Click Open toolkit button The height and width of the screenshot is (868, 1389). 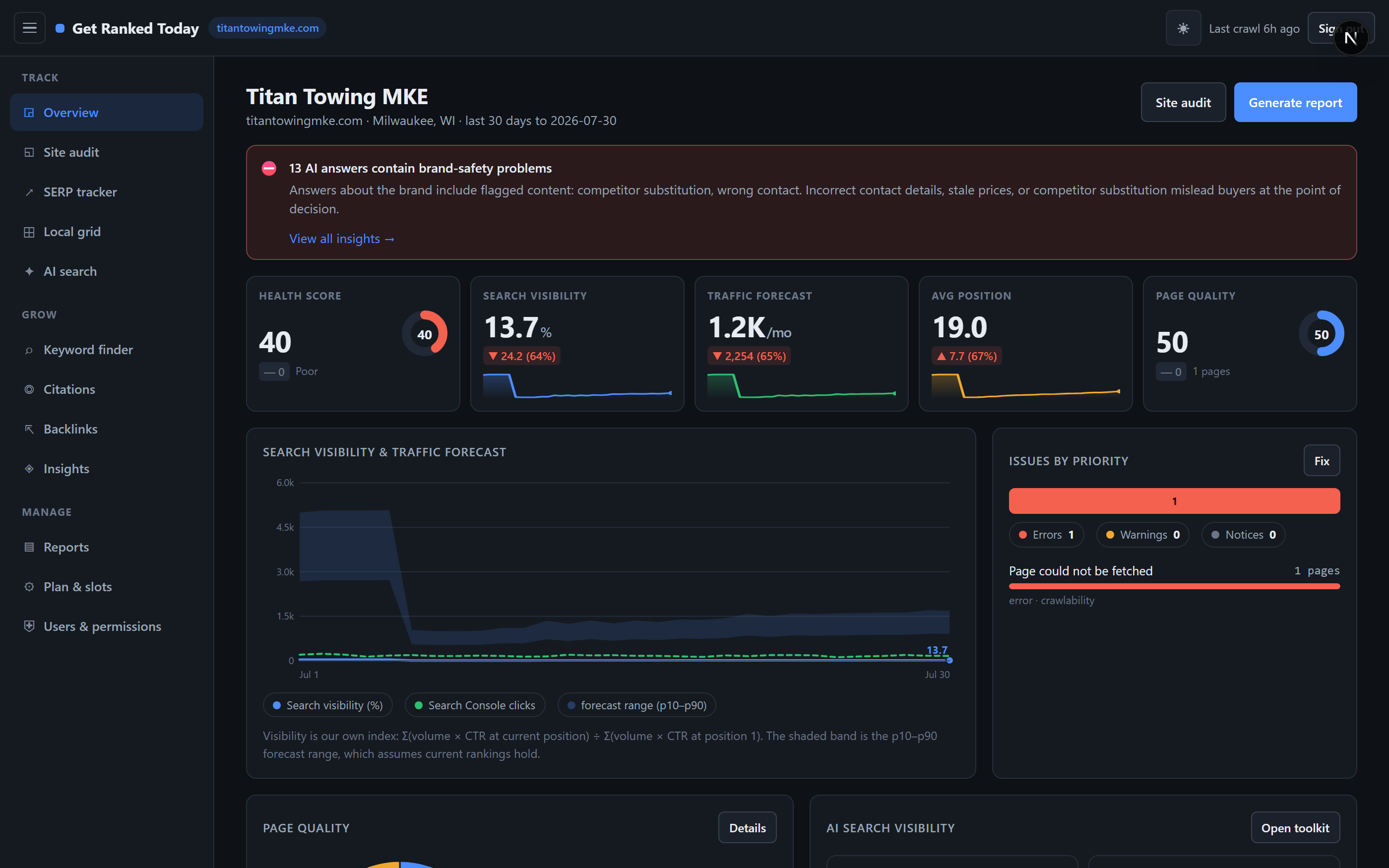(x=1295, y=827)
